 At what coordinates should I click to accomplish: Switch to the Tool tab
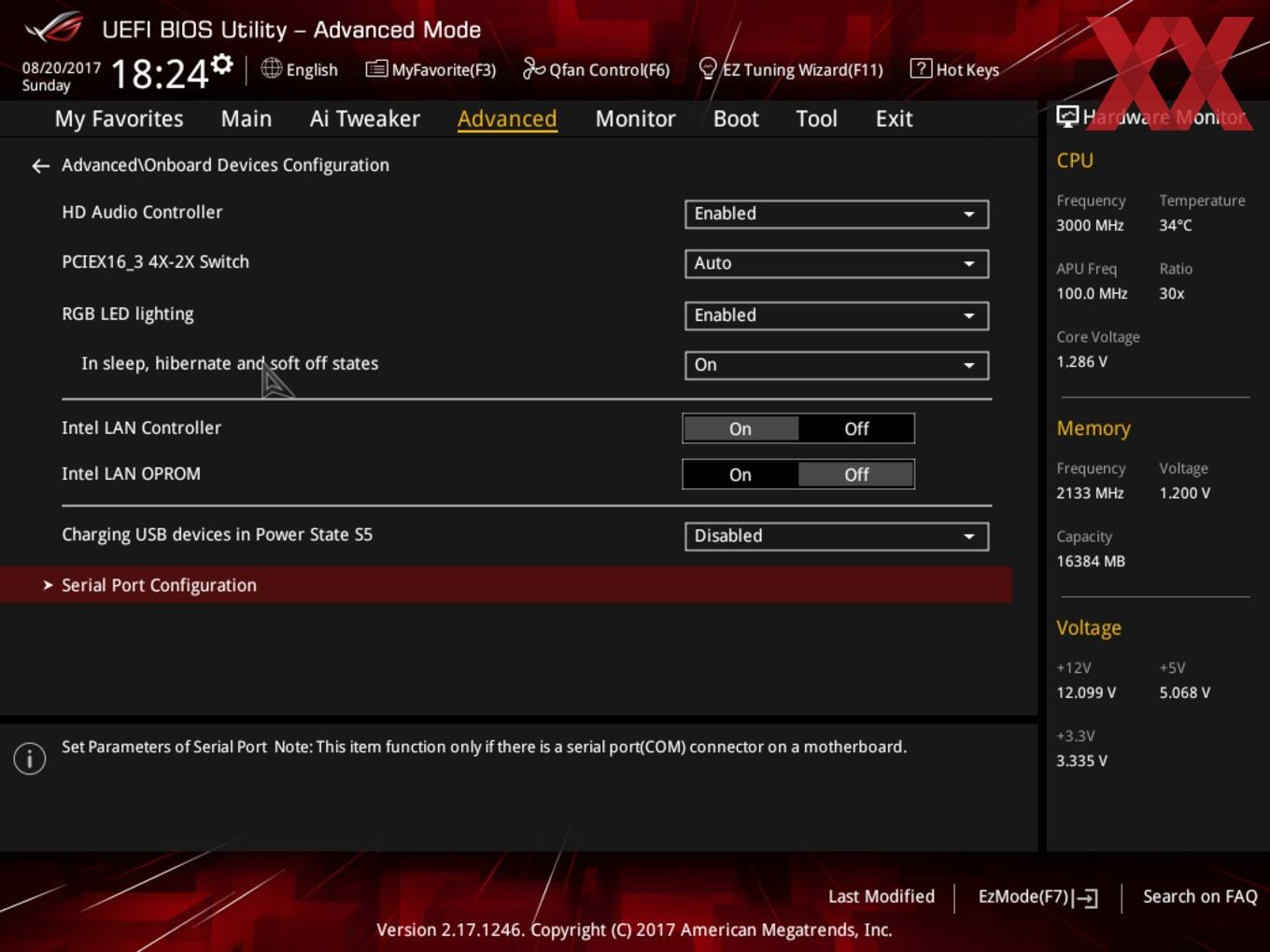point(816,119)
